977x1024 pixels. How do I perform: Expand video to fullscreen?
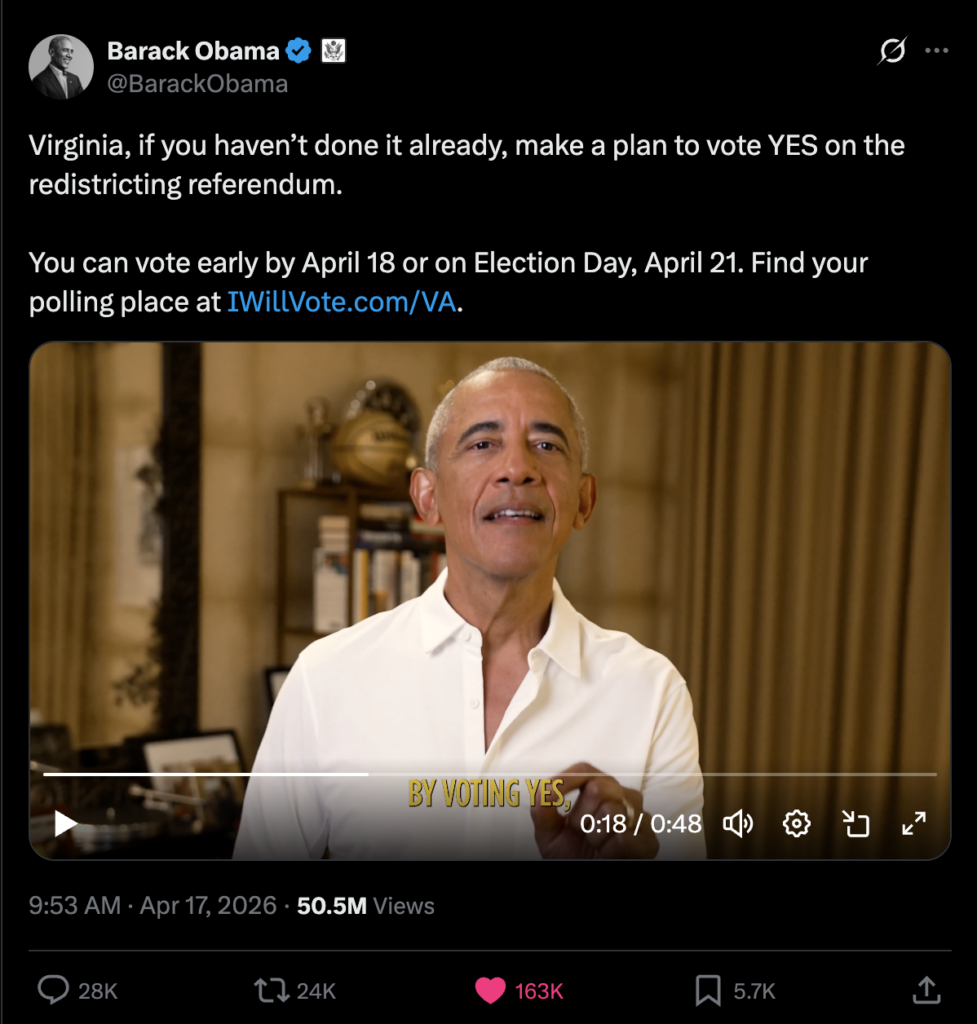coord(914,823)
